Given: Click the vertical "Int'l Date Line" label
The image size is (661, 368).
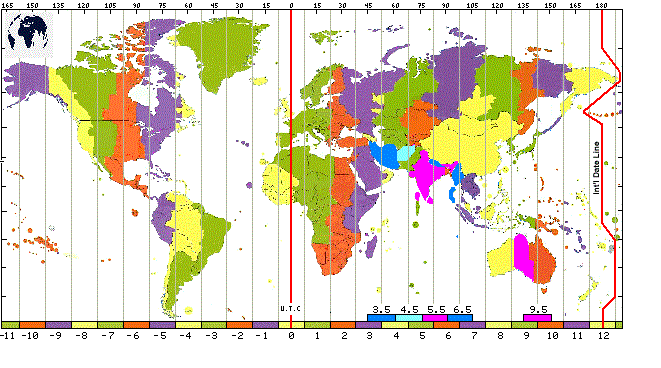Looking at the screenshot, I should click(596, 168).
